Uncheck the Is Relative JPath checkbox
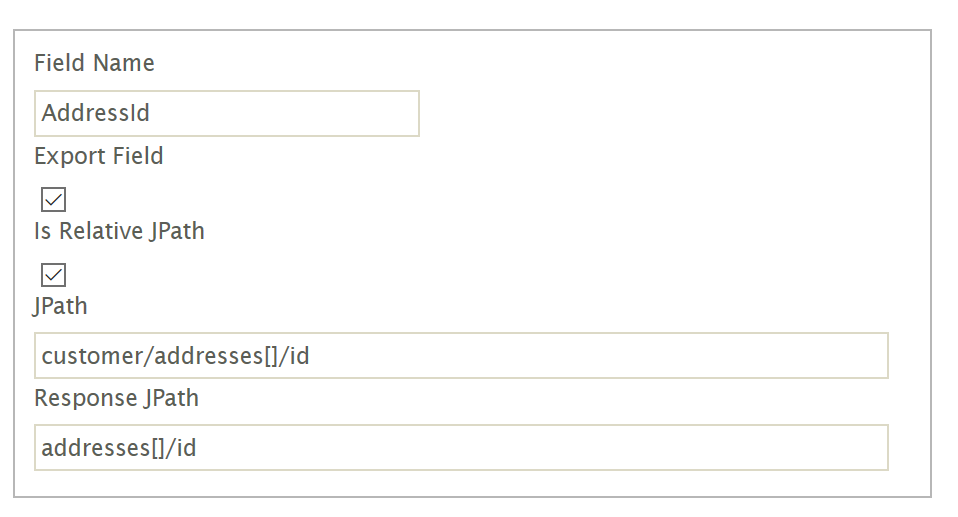The image size is (958, 517). [x=54, y=275]
